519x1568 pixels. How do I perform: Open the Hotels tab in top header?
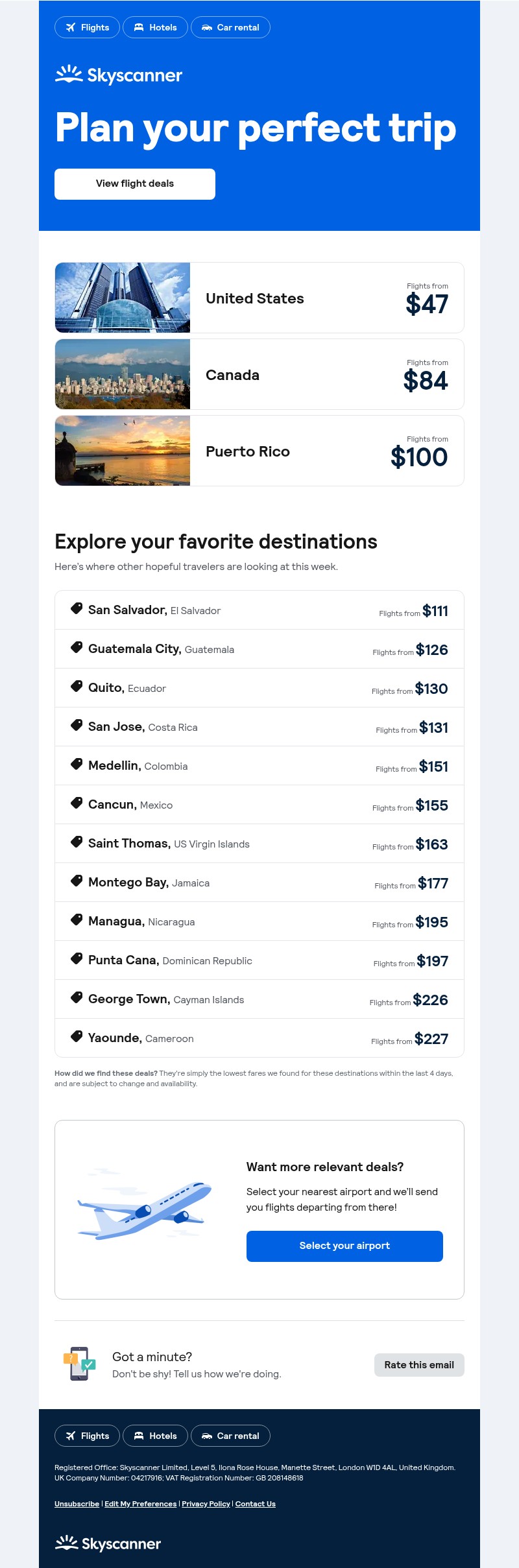click(x=156, y=27)
